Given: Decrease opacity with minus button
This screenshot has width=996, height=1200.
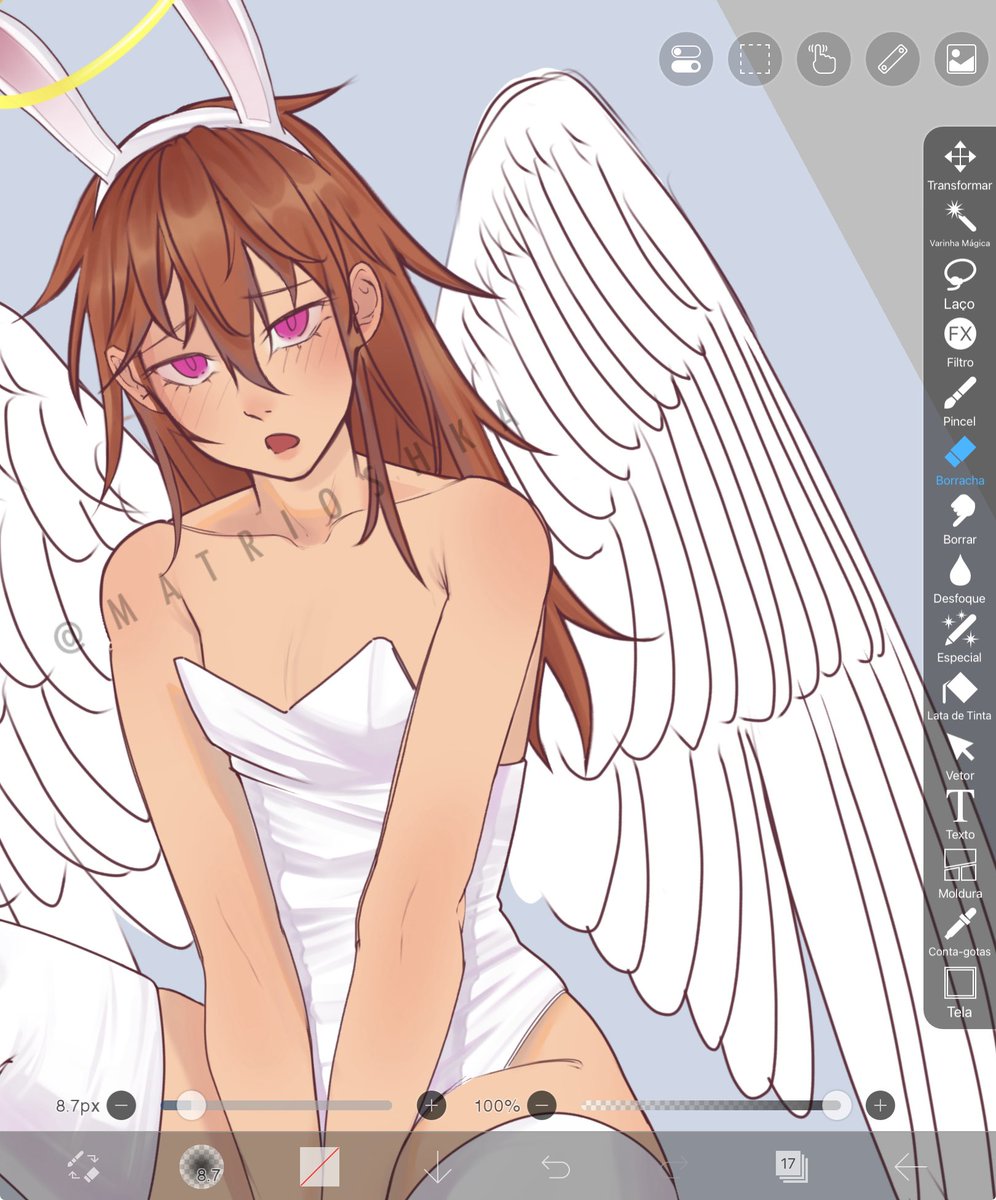Looking at the screenshot, I should pos(541,1105).
